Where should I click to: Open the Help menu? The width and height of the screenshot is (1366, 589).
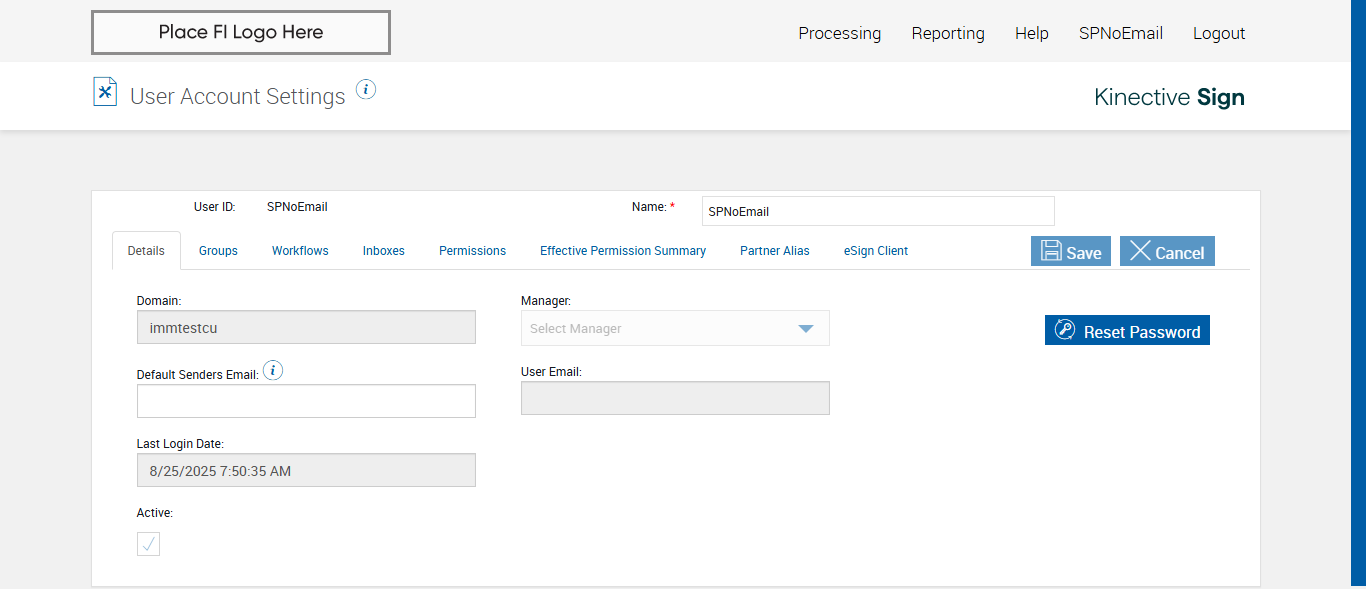pos(1031,33)
